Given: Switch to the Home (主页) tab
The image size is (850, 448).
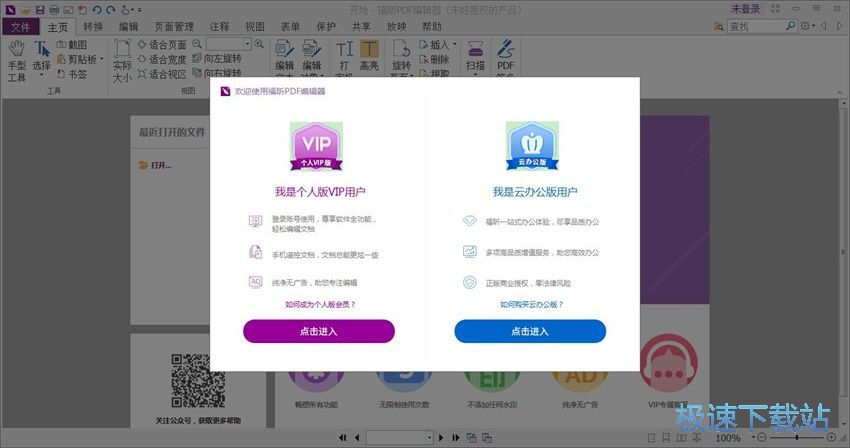Looking at the screenshot, I should (57, 27).
